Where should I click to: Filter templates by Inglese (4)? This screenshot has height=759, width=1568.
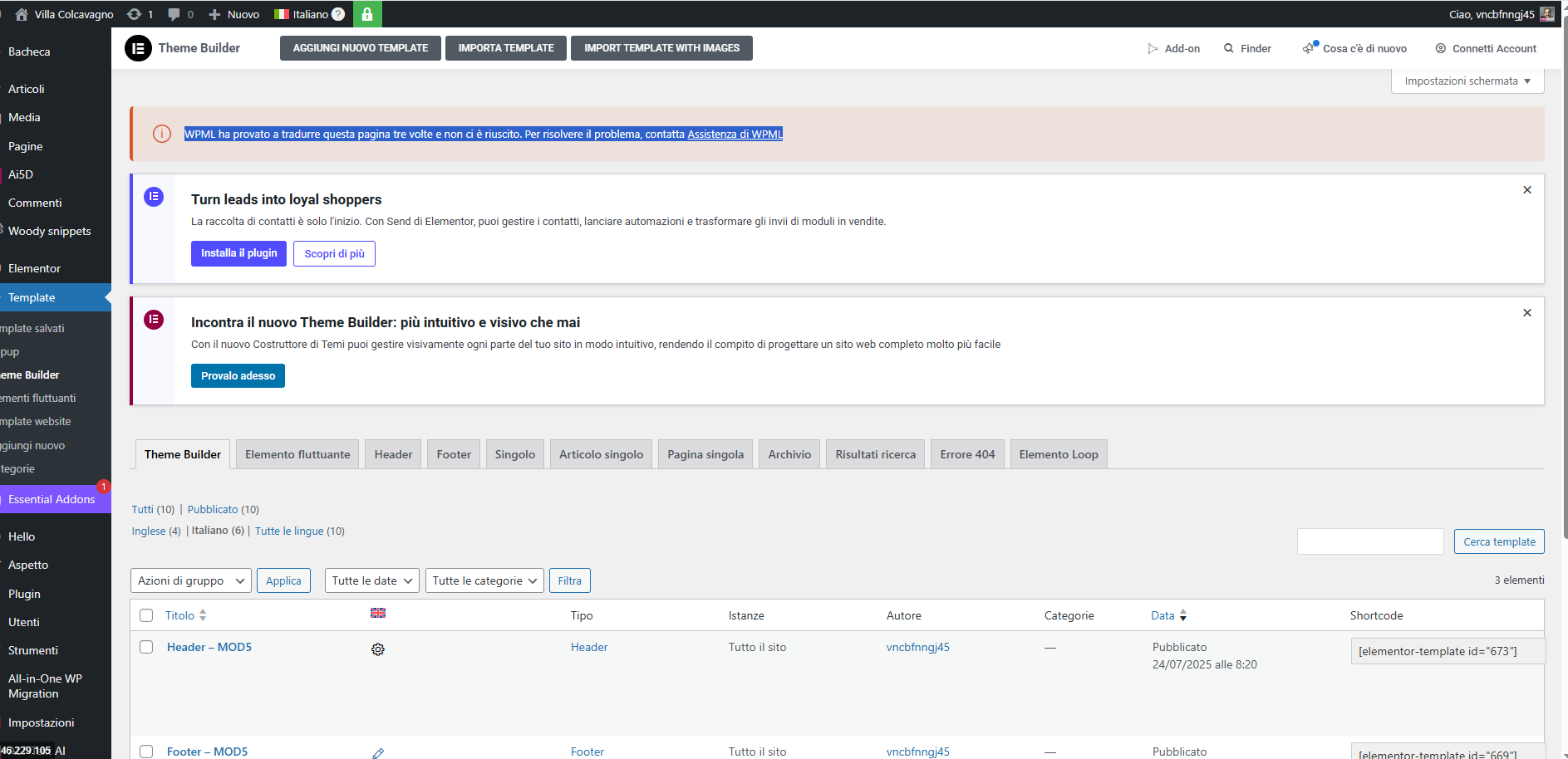[x=156, y=531]
